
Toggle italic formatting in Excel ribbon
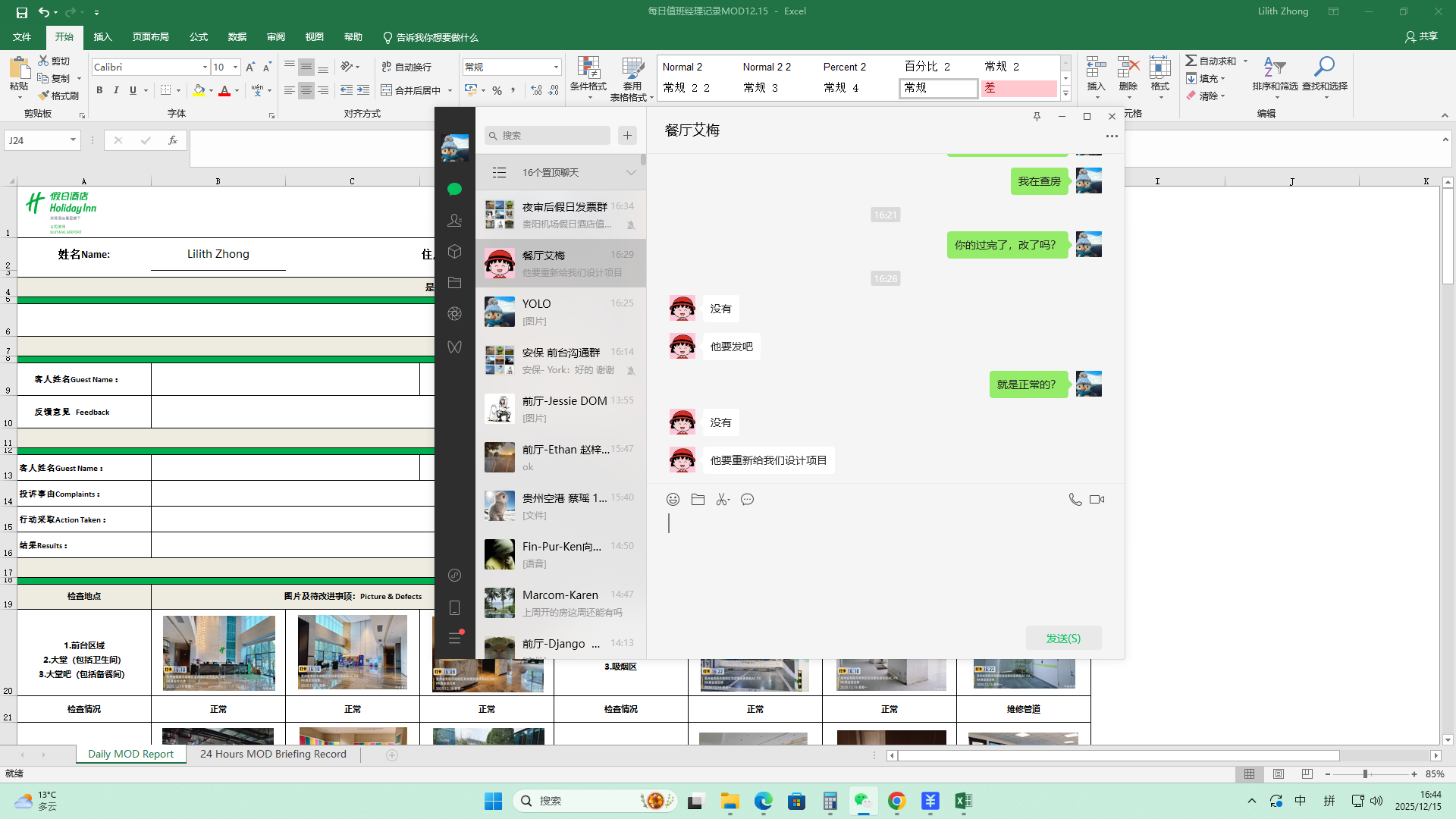(116, 90)
